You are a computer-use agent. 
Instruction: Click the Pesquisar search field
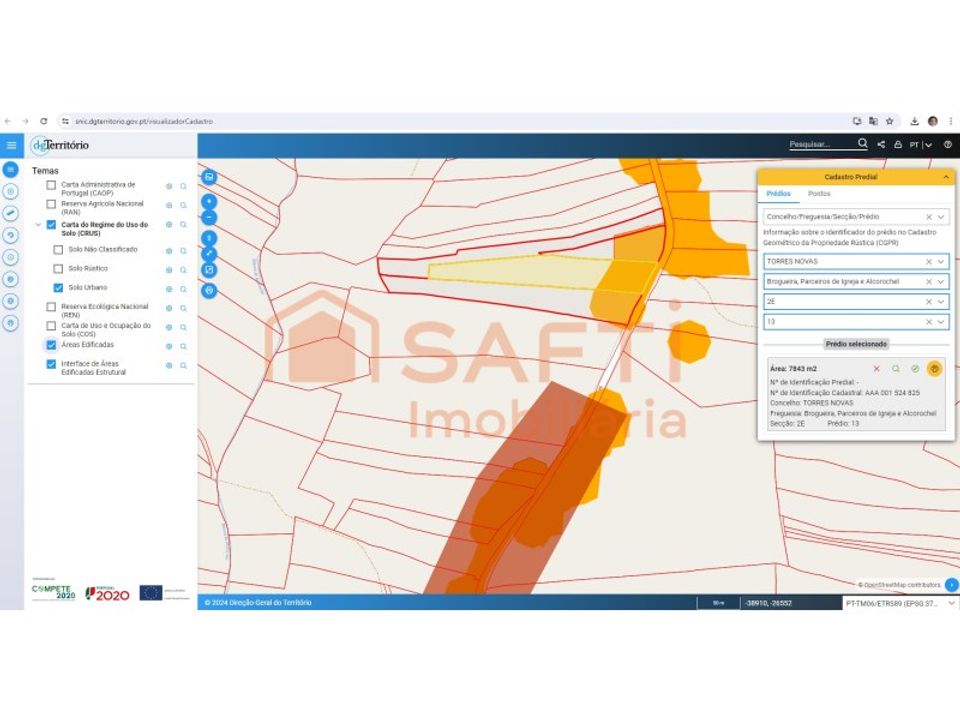tap(822, 144)
